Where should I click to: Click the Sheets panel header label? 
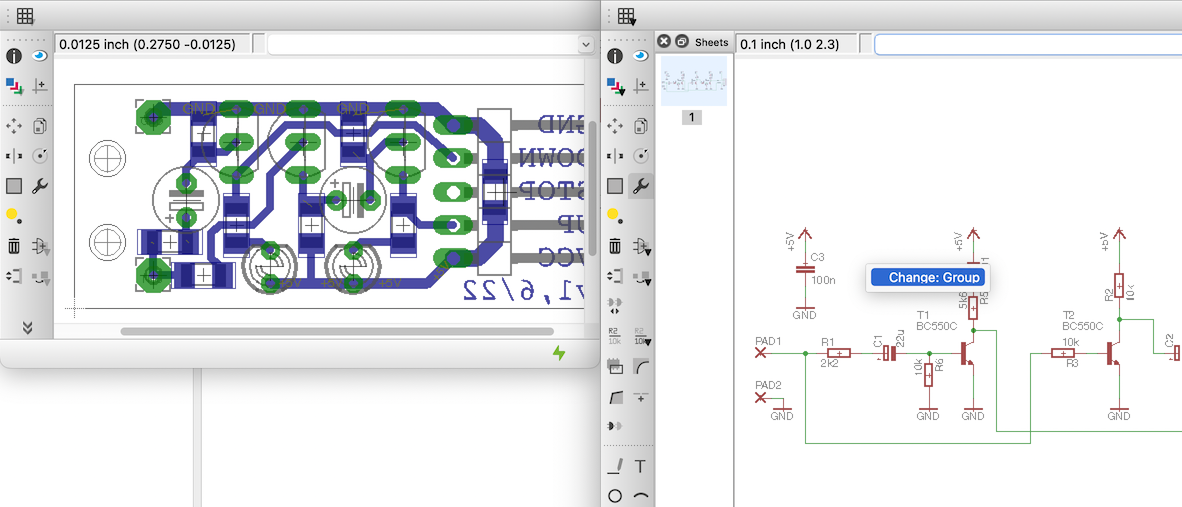pos(711,42)
